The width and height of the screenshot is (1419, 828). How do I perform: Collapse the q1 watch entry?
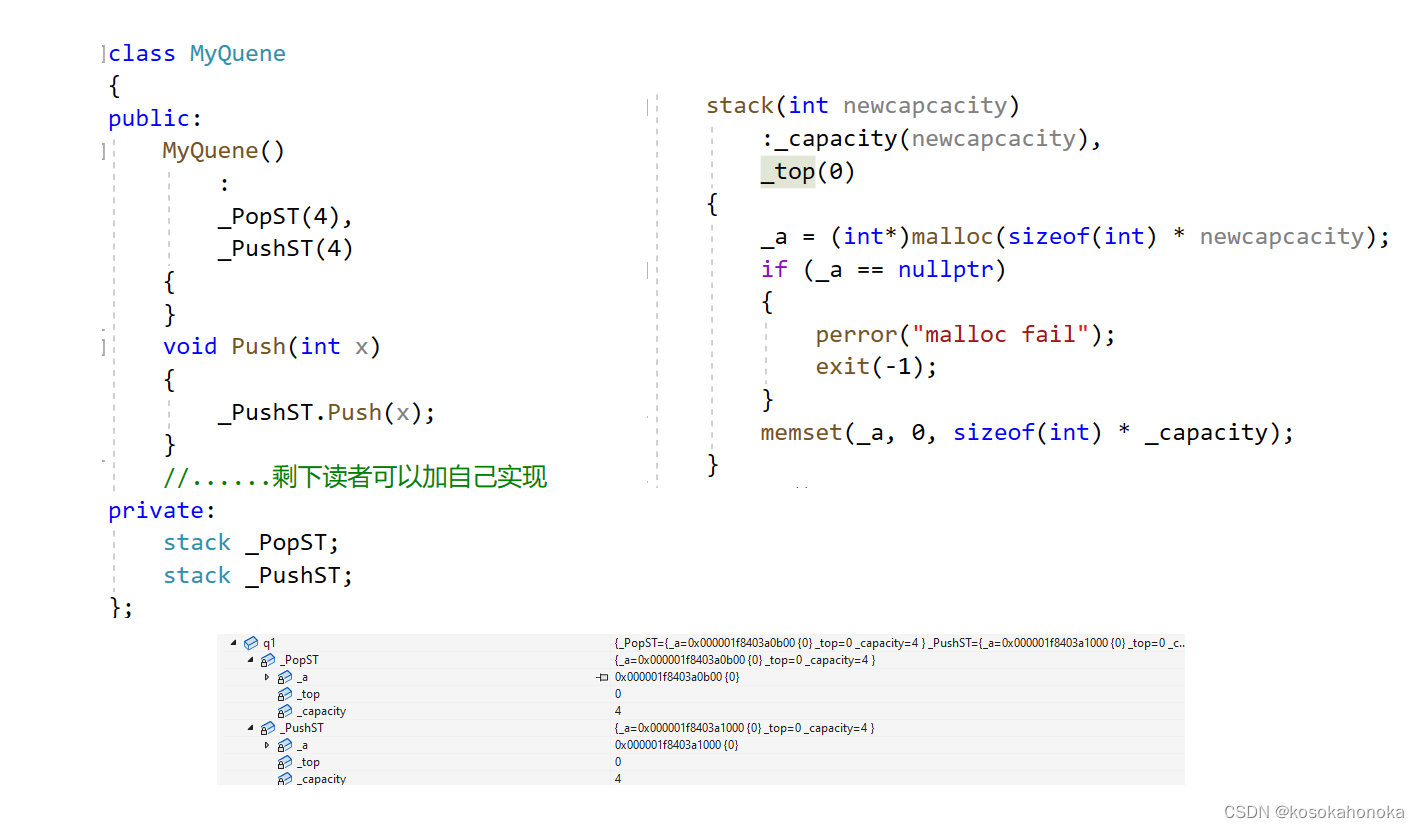pos(234,642)
